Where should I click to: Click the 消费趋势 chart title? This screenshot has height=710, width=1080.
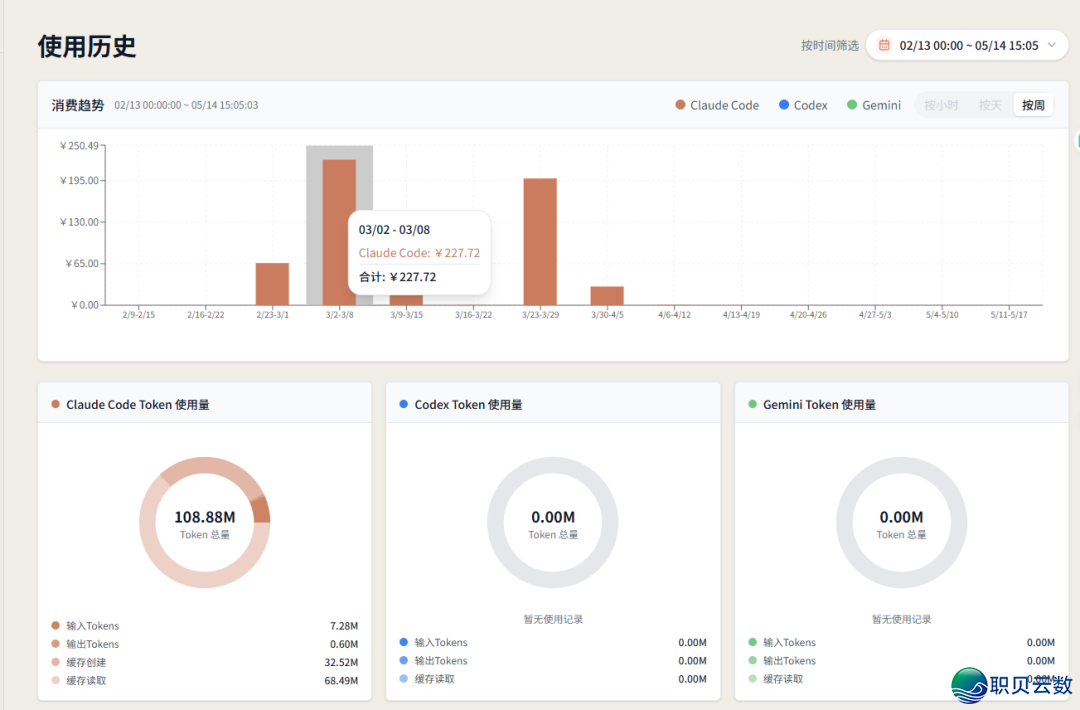click(x=78, y=105)
